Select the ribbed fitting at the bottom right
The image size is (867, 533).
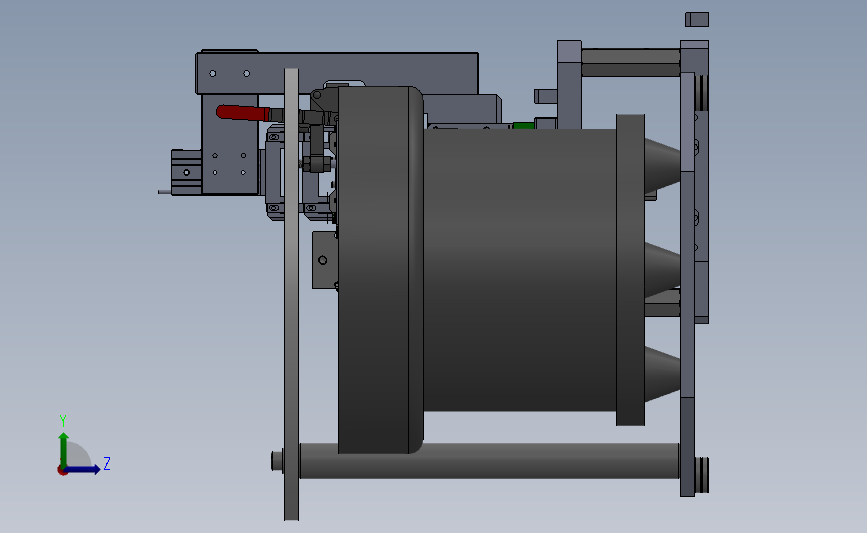click(x=702, y=475)
